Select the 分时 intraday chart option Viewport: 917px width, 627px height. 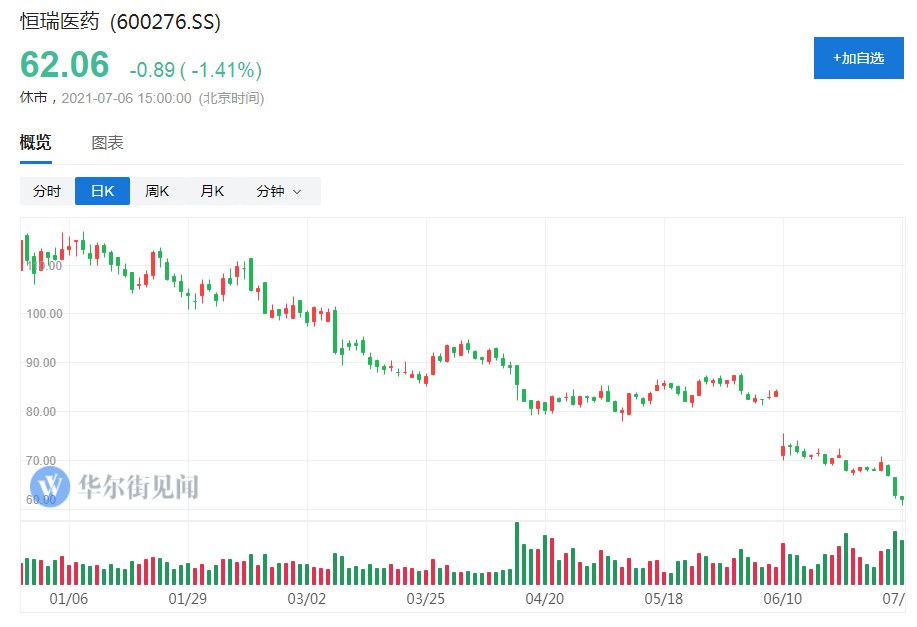click(47, 191)
